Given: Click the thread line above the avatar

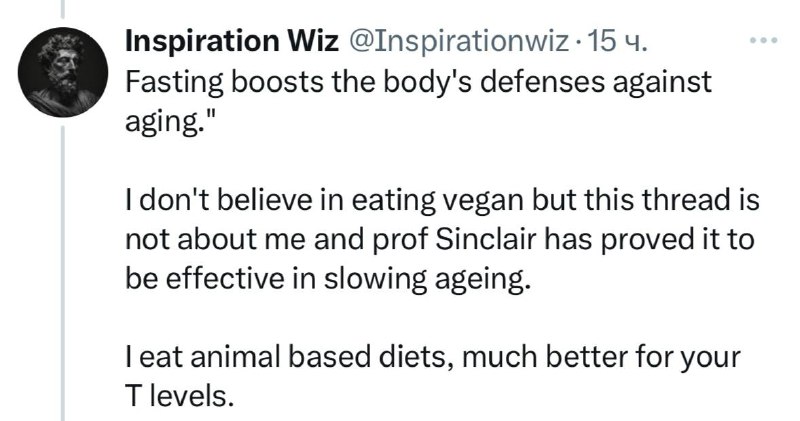Looking at the screenshot, I should 63,8.
